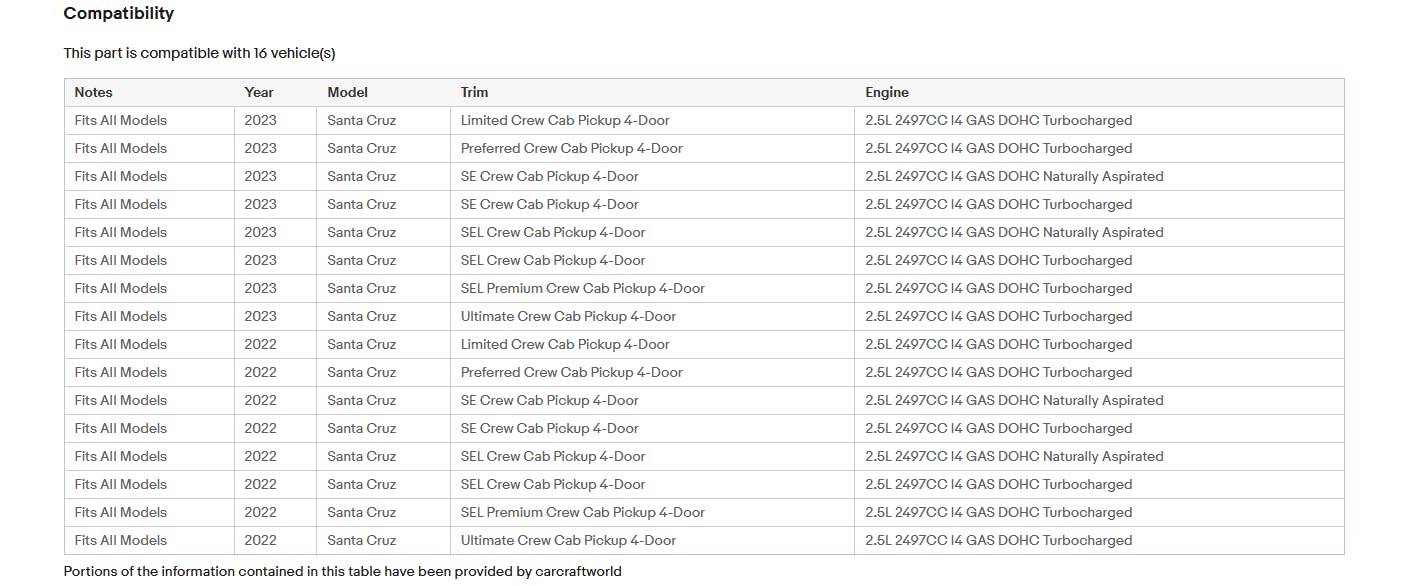
Task: Click 'Fits All Models' in 2023 SEL Premium row
Action: (121, 288)
